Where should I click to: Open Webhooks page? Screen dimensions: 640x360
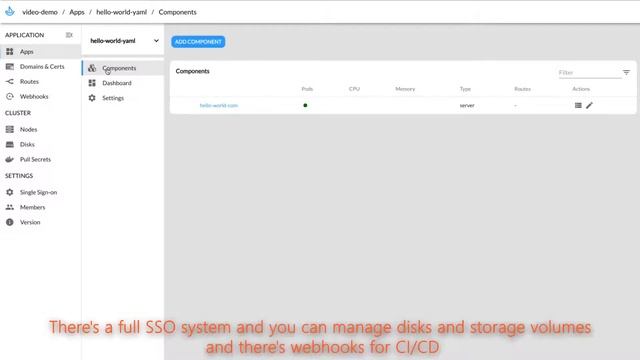coord(40,96)
